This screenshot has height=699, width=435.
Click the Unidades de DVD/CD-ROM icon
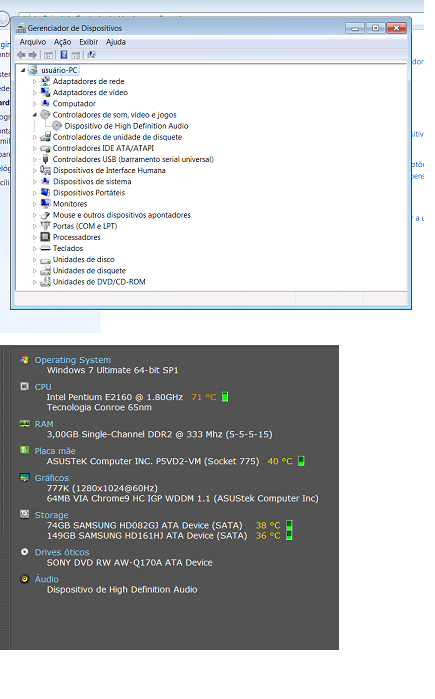(x=45, y=282)
